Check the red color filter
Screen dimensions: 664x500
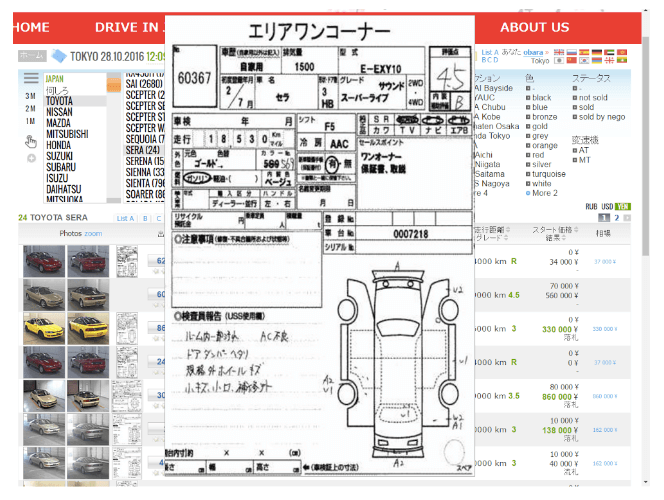pyautogui.click(x=528, y=155)
